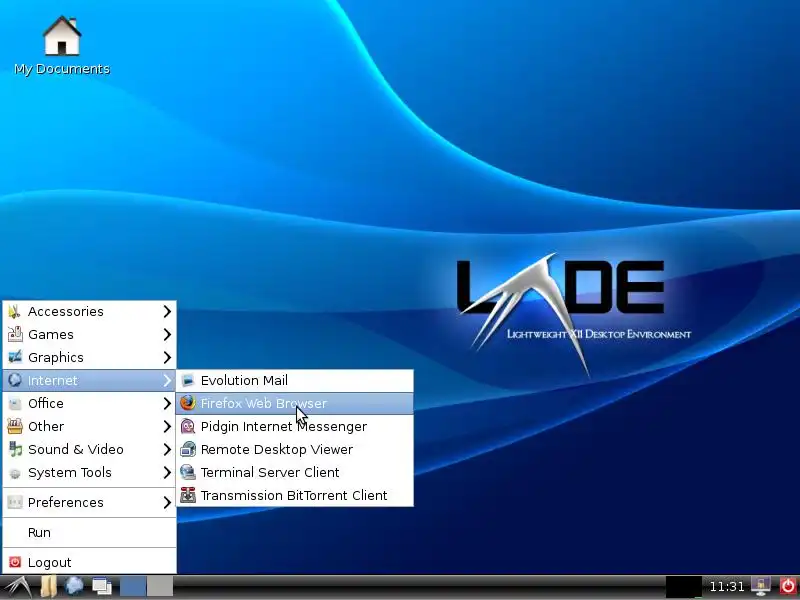
Task: Click the Firefox icon in the submenu
Action: coord(188,403)
